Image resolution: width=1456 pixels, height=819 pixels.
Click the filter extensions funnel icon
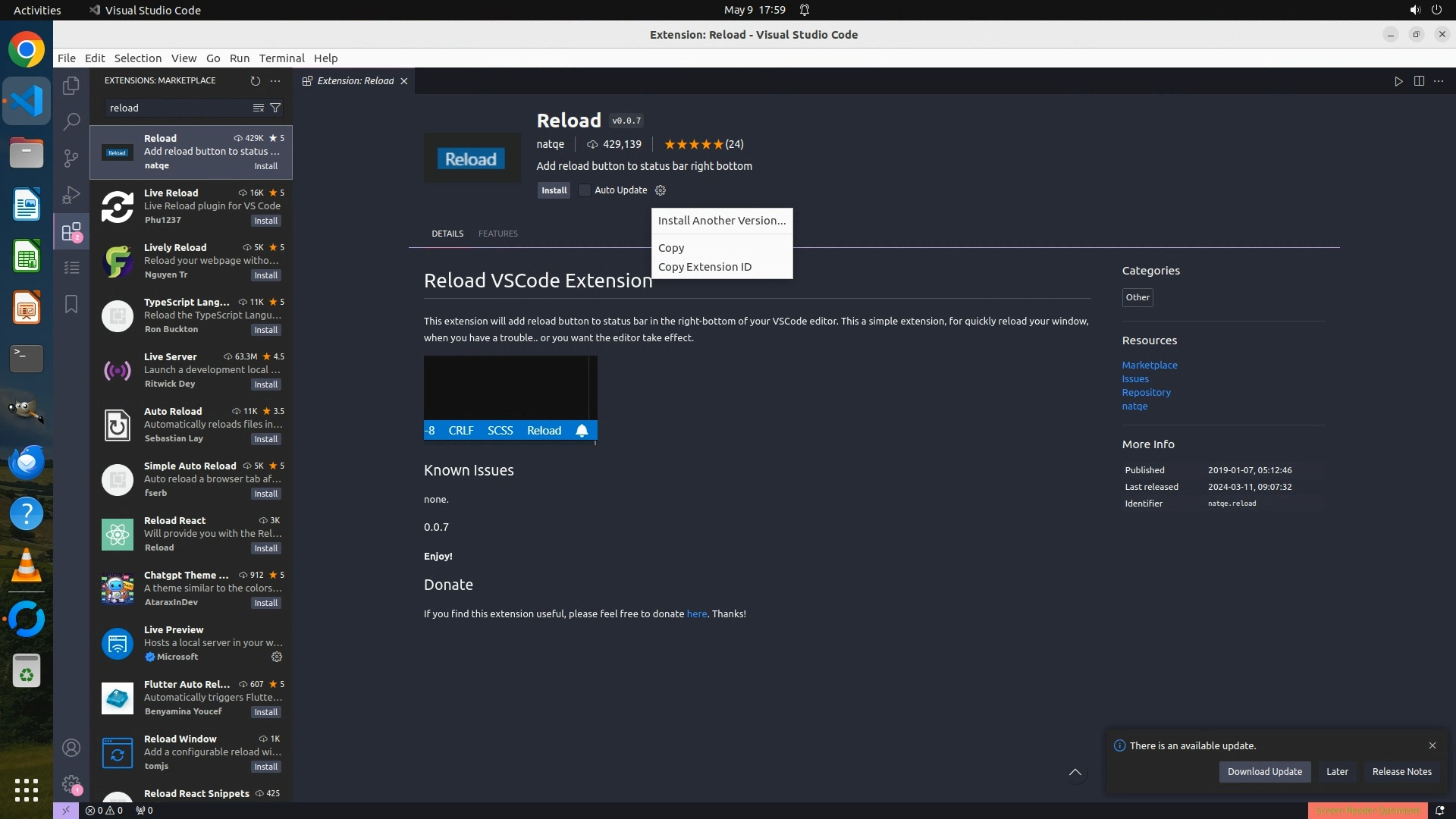[x=275, y=108]
